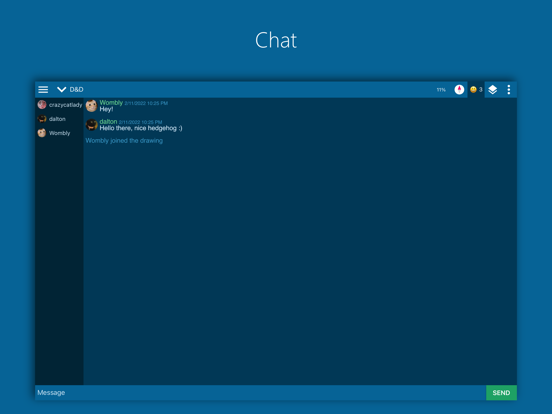The width and height of the screenshot is (552, 414).
Task: Open the compass view rotation icon
Action: click(x=459, y=90)
